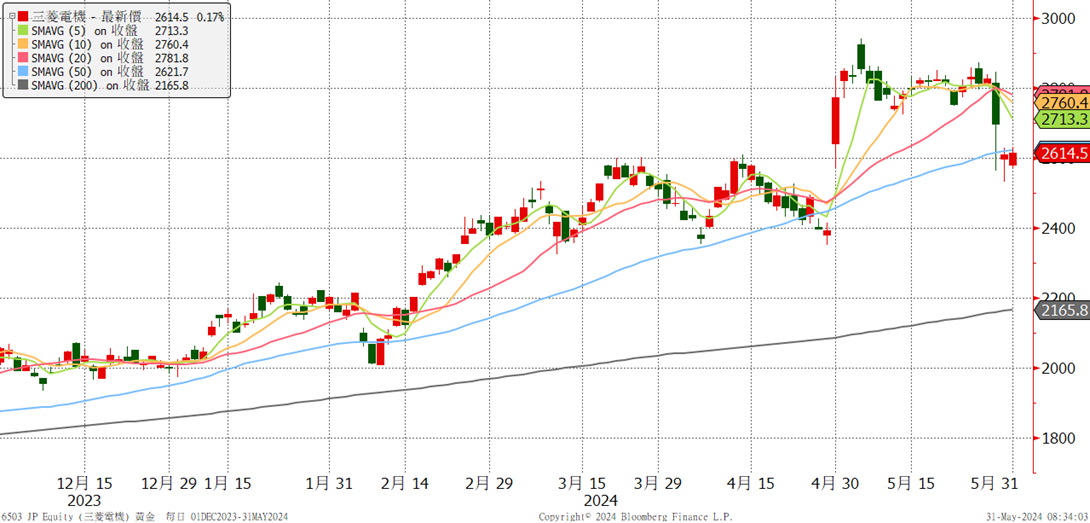Click the 2月 14 date axis label
The width and height of the screenshot is (1090, 523).
pos(406,484)
